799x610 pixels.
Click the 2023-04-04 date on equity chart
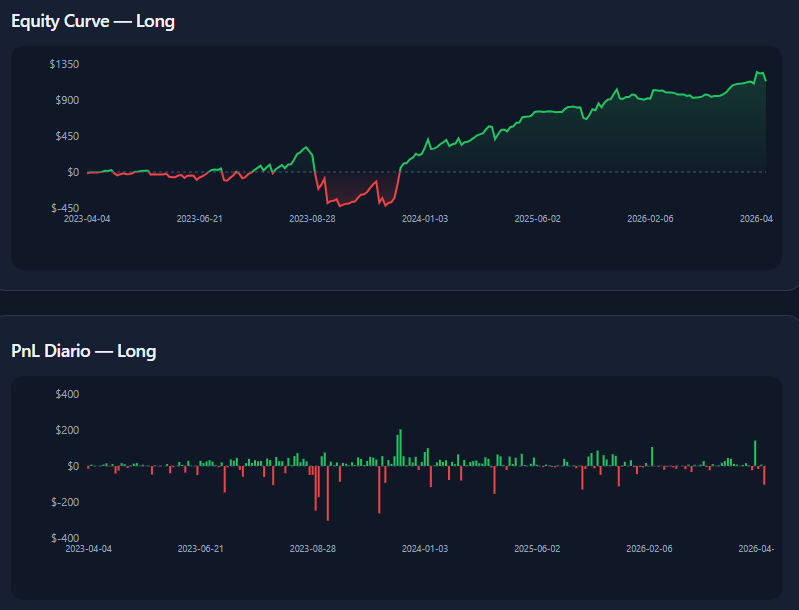(x=87, y=219)
